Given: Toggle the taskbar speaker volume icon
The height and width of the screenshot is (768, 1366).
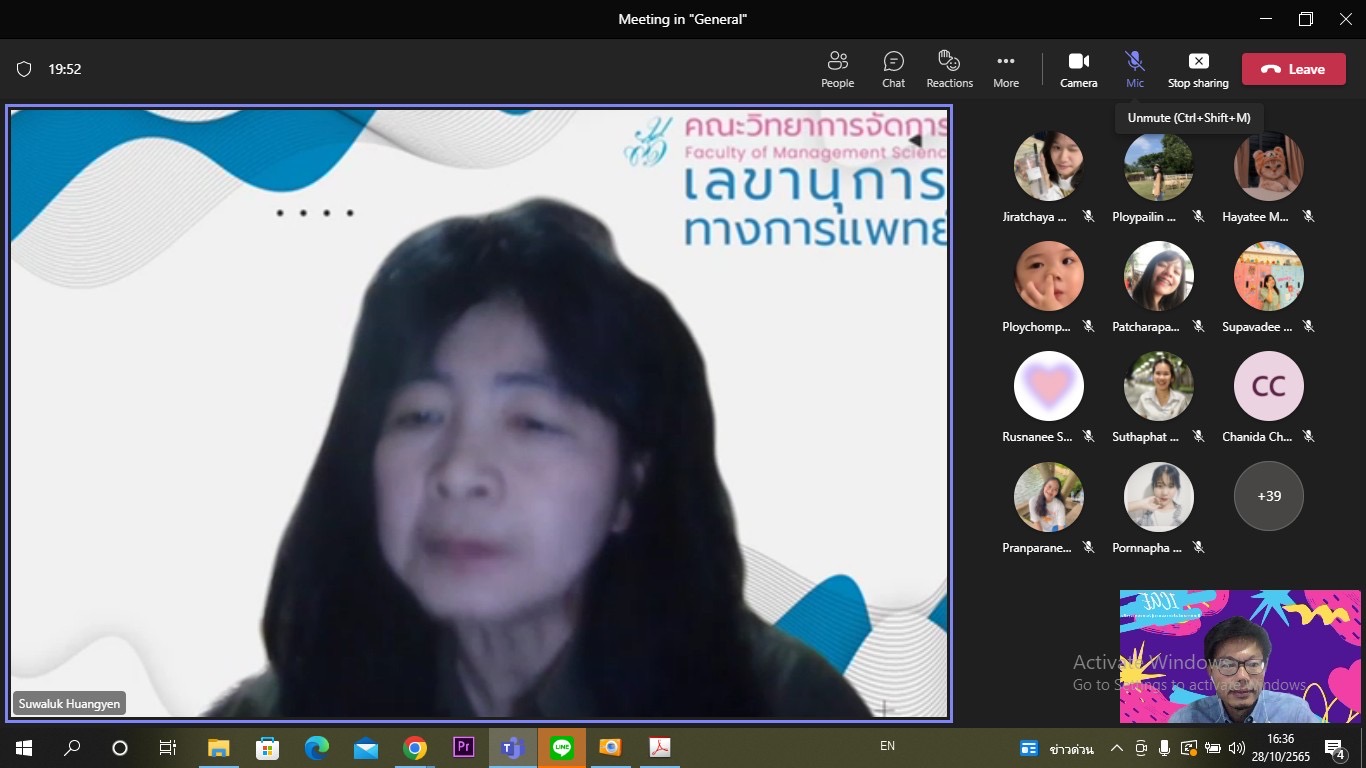Looking at the screenshot, I should (1236, 748).
